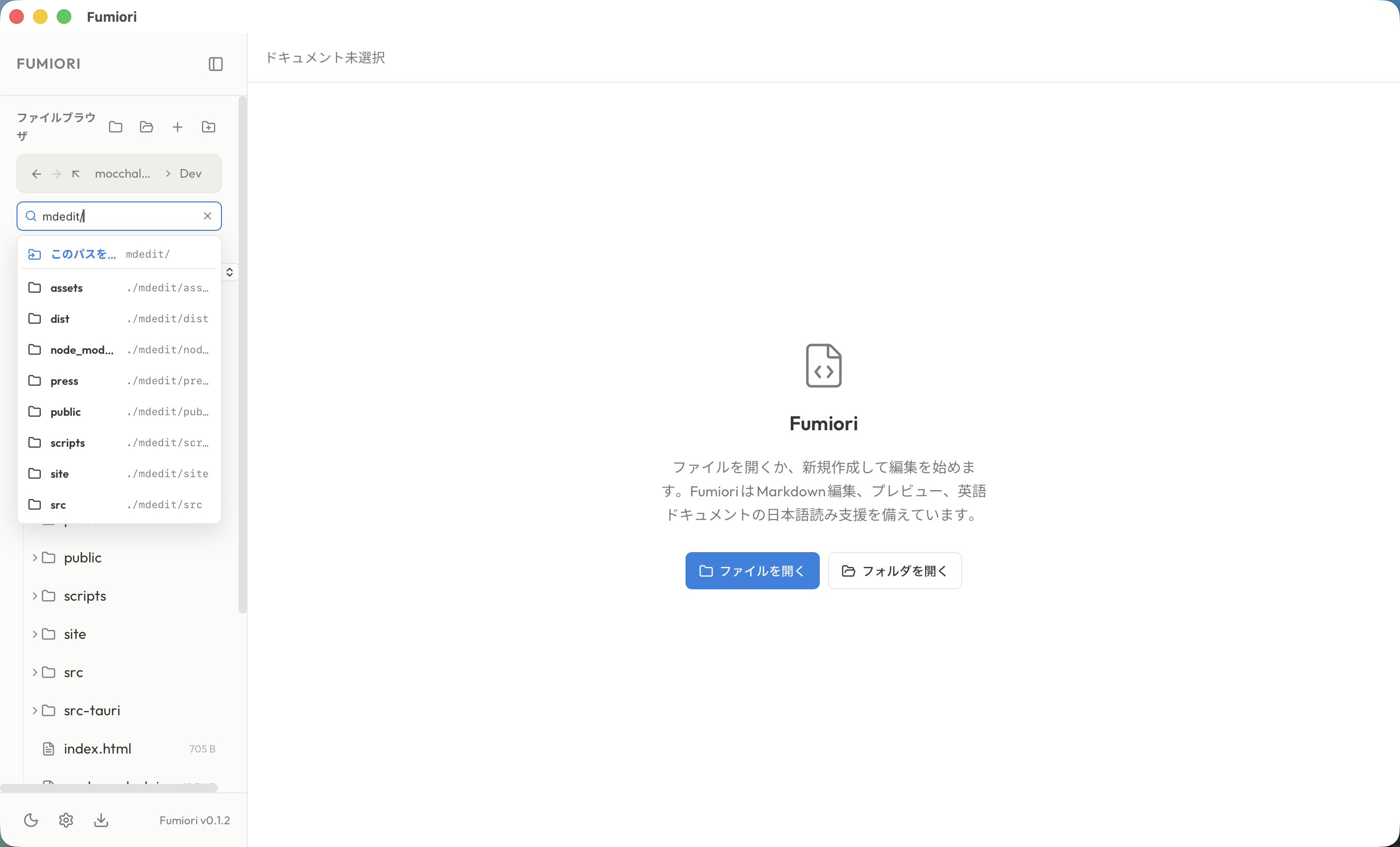Choose the src folder suggestion in dropdown
Viewport: 1400px width, 847px height.
tap(119, 505)
